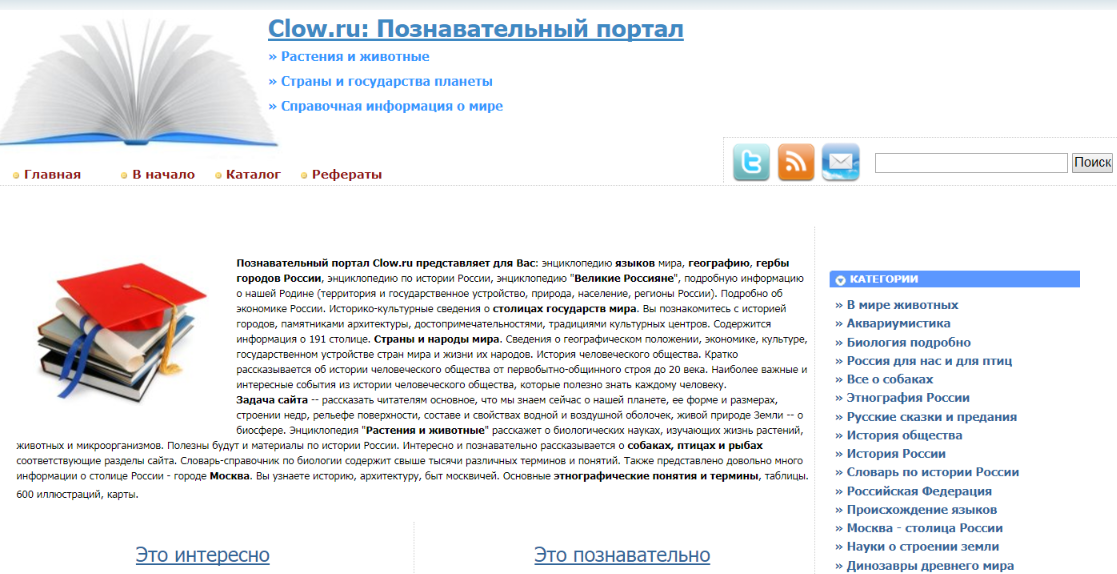This screenshot has height=574, width=1117.
Task: Click the email envelope icon
Action: click(841, 162)
